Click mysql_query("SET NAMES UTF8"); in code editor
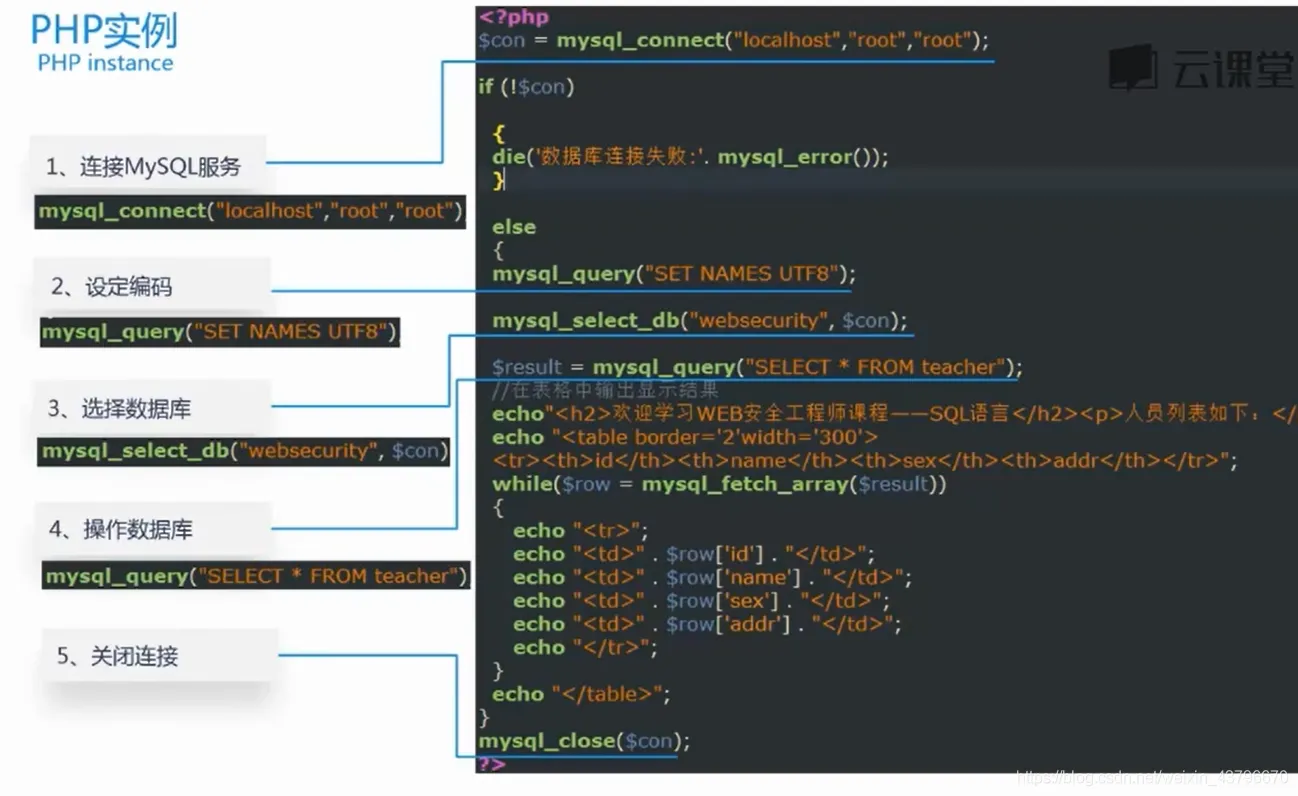Viewport: 1298px width, 796px height. coord(674,273)
